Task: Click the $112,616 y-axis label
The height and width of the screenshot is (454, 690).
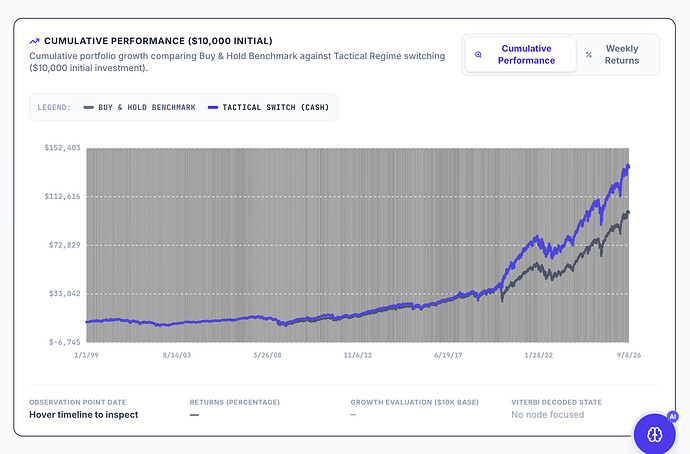Action: coord(62,196)
